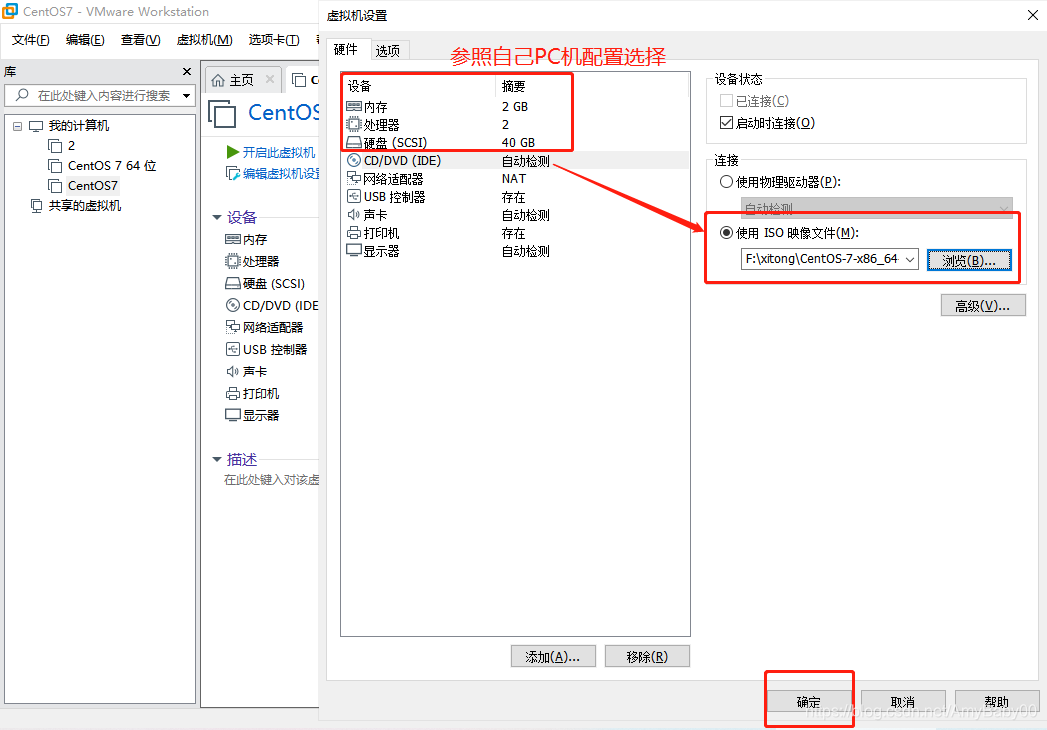Click the search magnifier icon in library
This screenshot has height=730, width=1047.
point(22,95)
